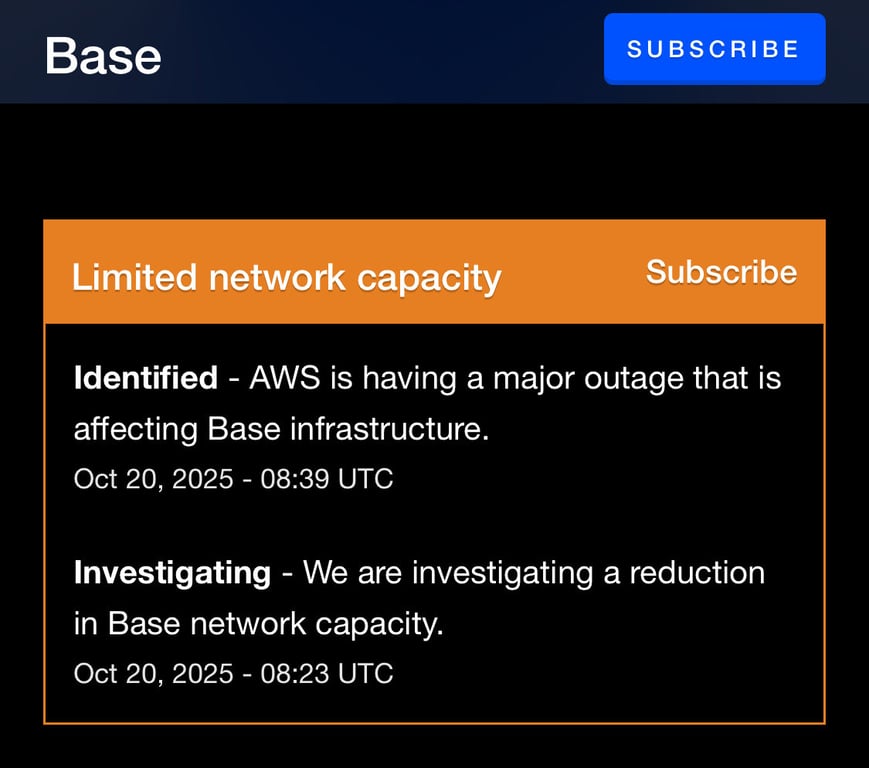869x768 pixels.
Task: Click the text 'AWS is having a major outage'
Action: (468, 378)
